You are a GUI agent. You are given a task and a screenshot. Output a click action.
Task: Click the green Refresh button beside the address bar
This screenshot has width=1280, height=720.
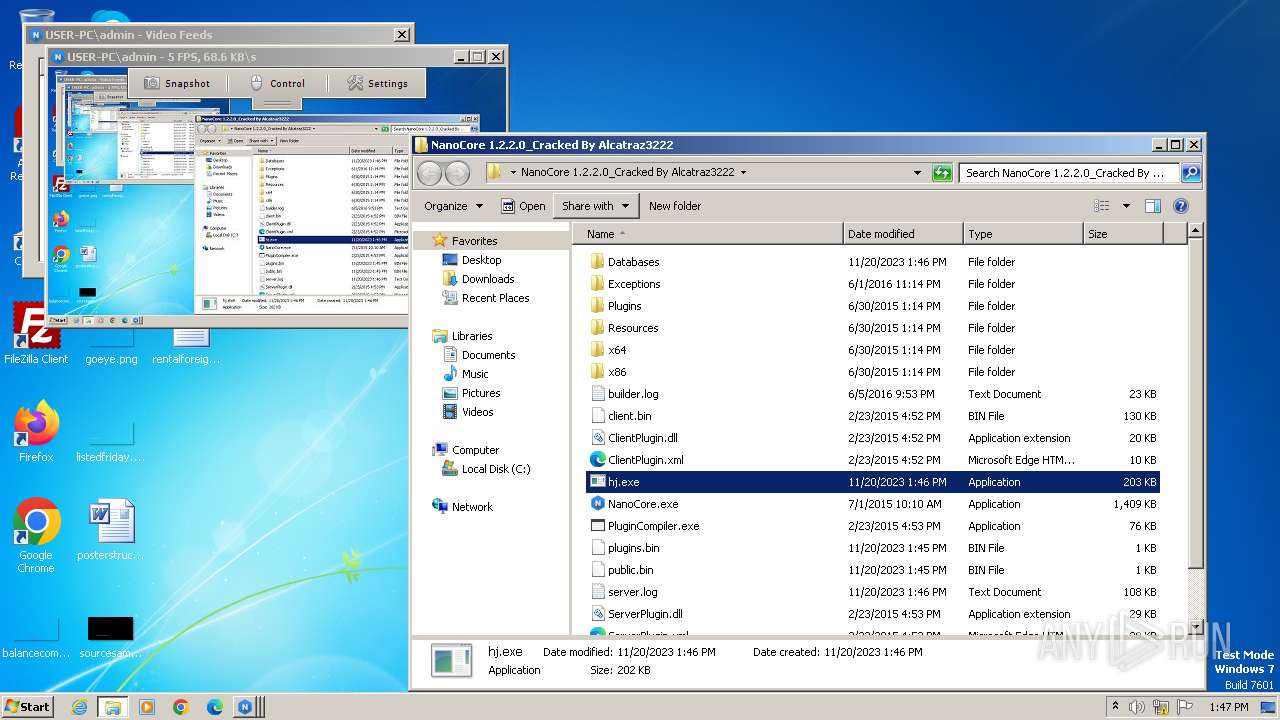(x=942, y=172)
